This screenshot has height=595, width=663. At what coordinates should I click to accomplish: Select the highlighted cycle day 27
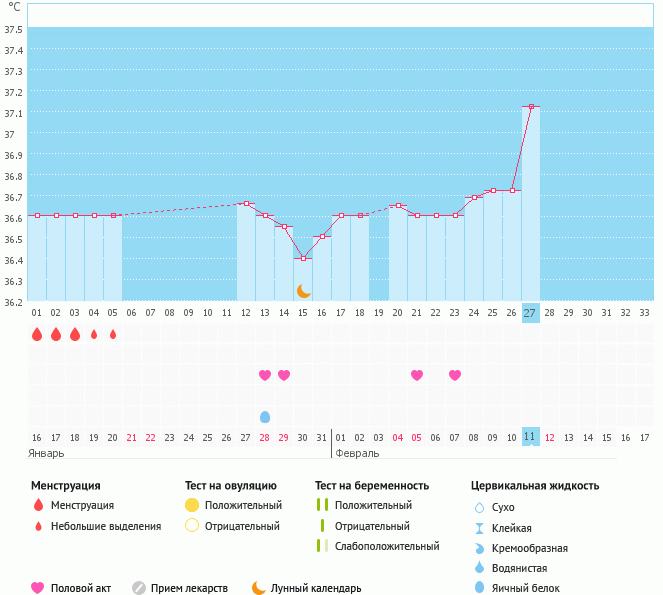pos(530,313)
